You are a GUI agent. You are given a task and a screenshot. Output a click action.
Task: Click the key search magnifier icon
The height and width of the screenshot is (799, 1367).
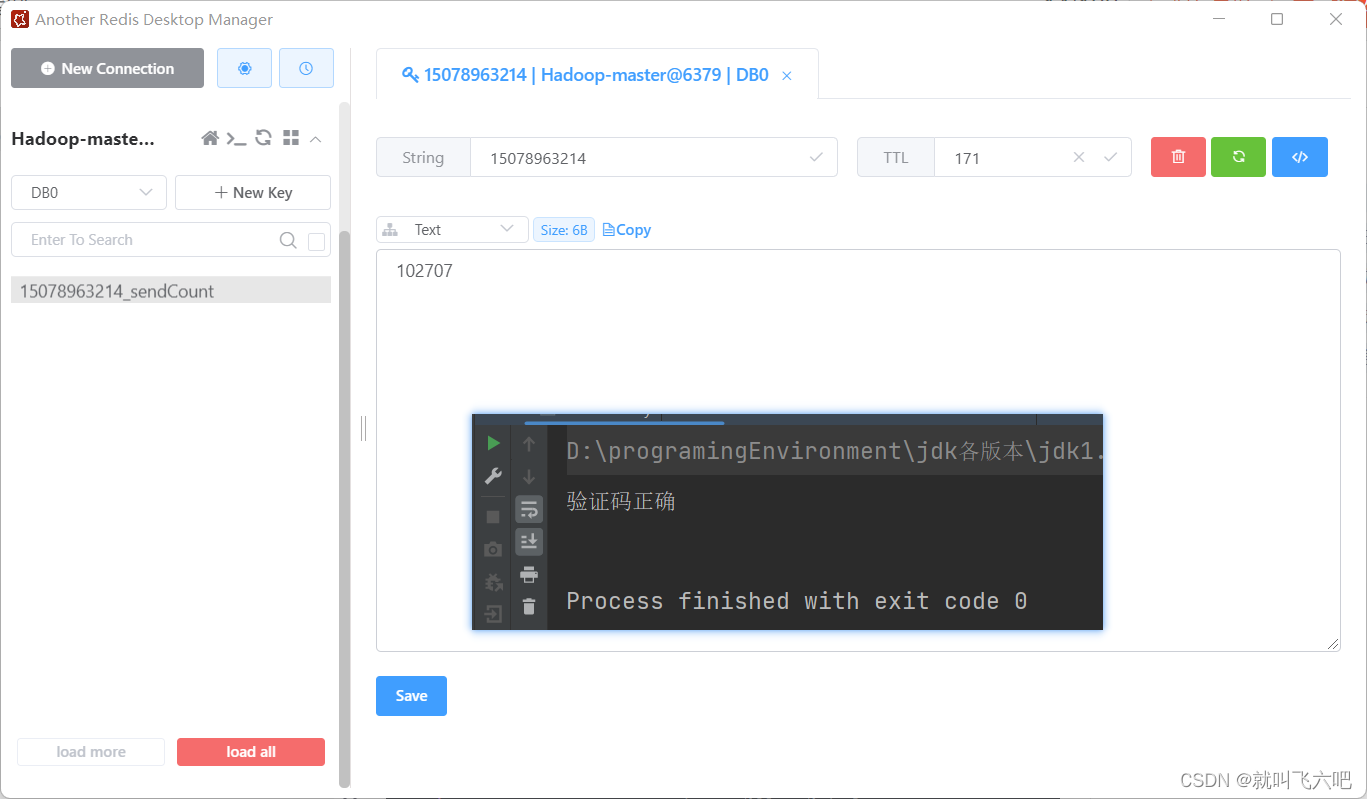click(288, 240)
